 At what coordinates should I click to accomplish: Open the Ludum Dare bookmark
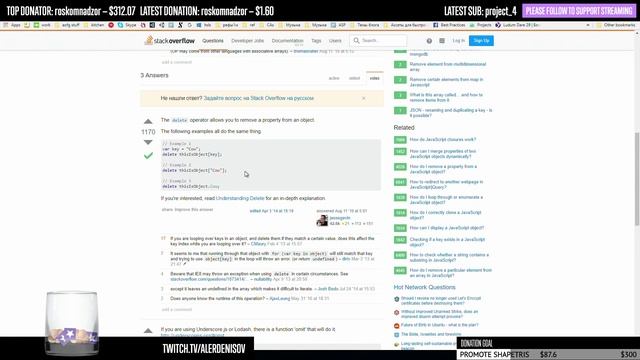tap(518, 25)
